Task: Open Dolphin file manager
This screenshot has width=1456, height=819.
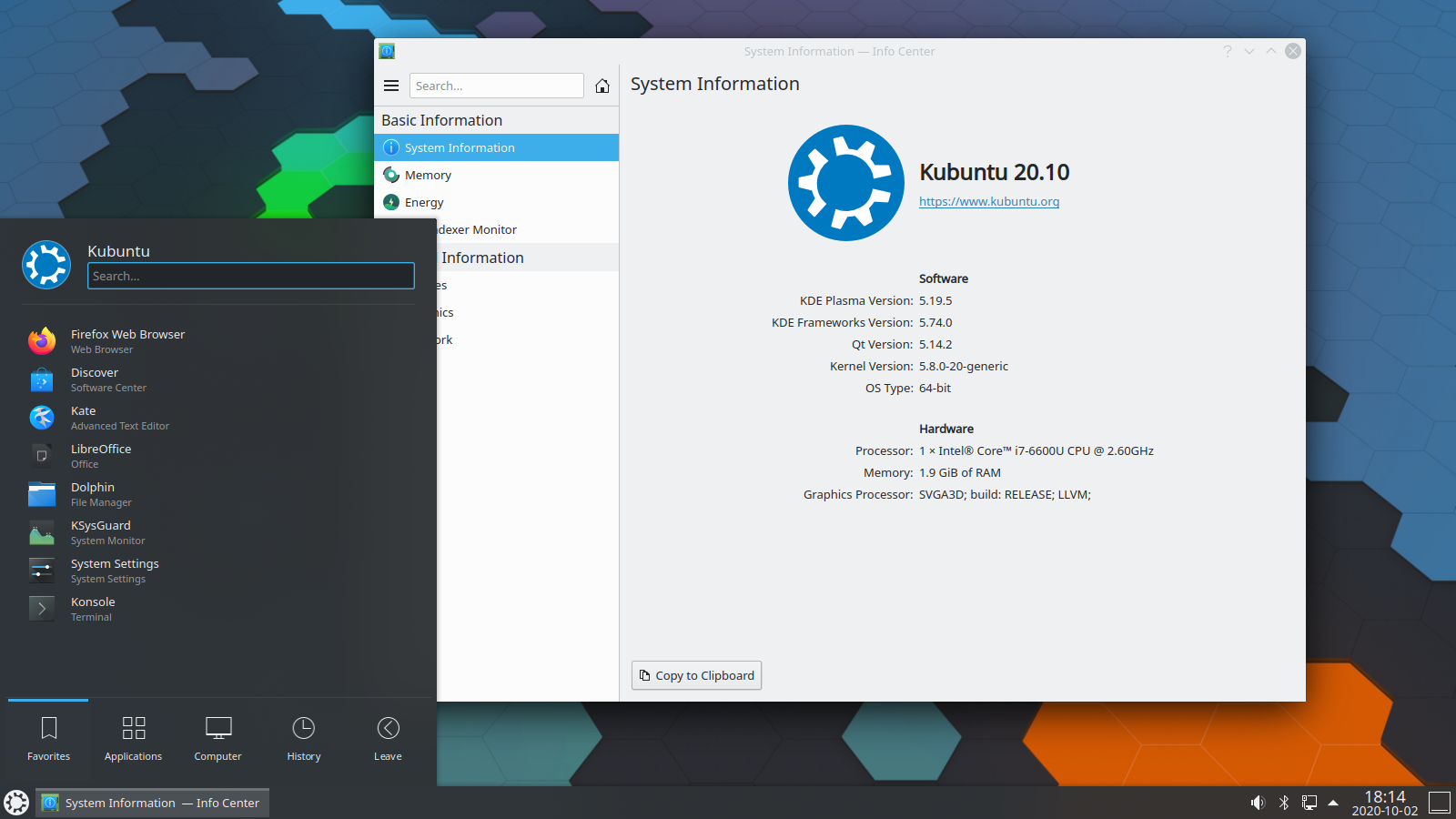Action: pyautogui.click(x=218, y=494)
